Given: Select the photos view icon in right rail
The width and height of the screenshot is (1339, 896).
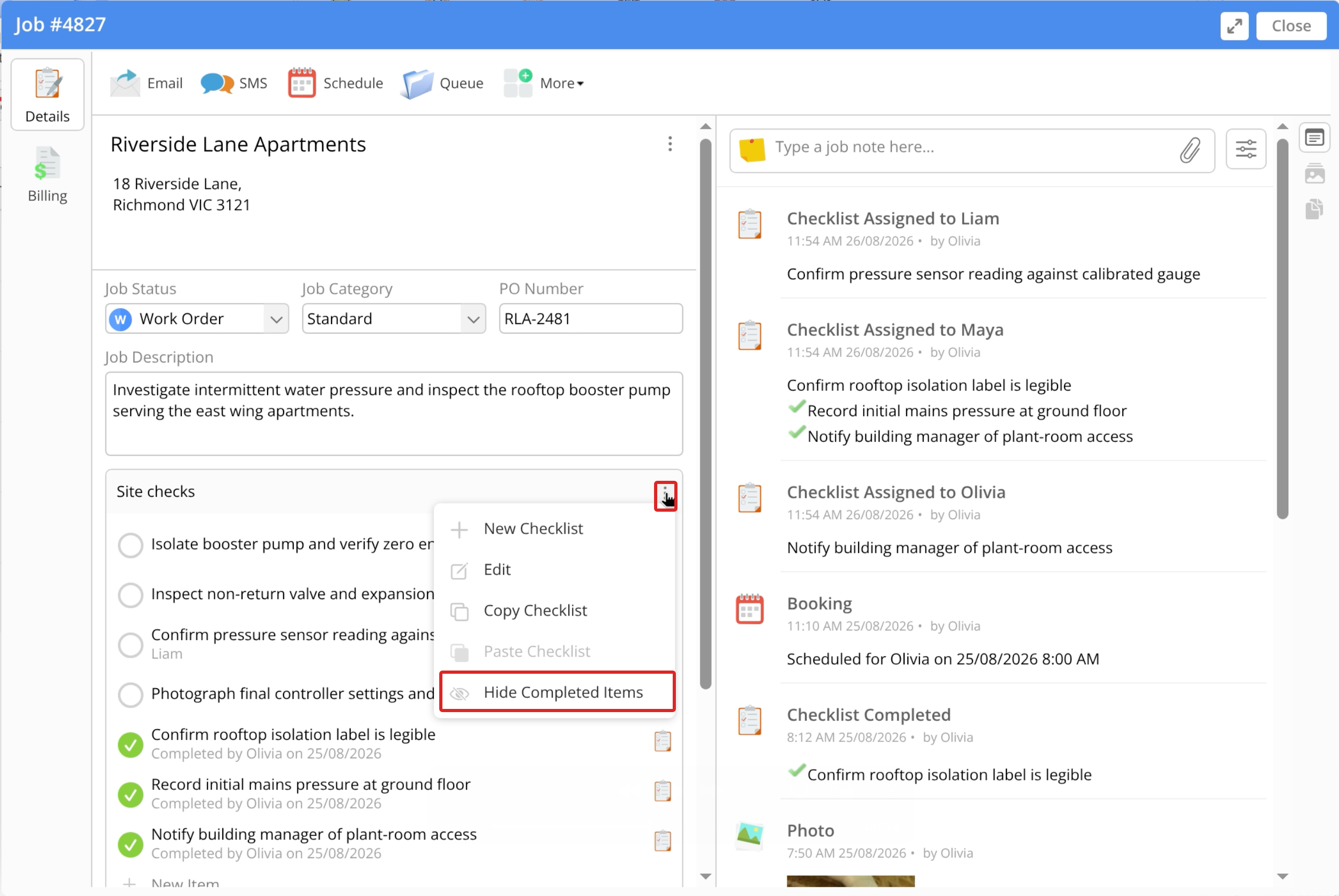Looking at the screenshot, I should (x=1314, y=173).
